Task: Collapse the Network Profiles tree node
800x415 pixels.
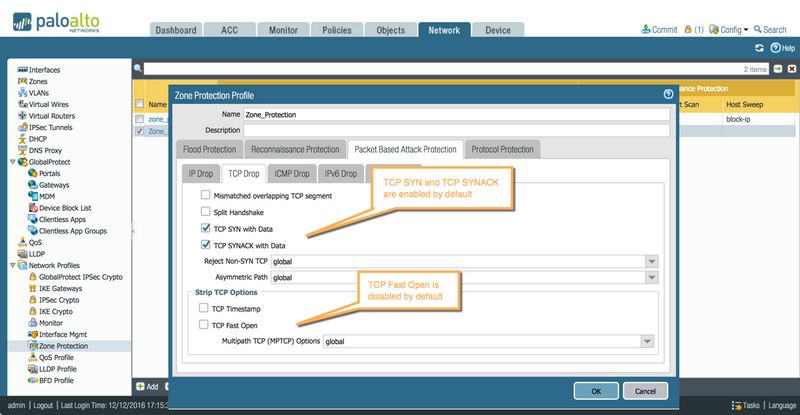Action: (13, 265)
